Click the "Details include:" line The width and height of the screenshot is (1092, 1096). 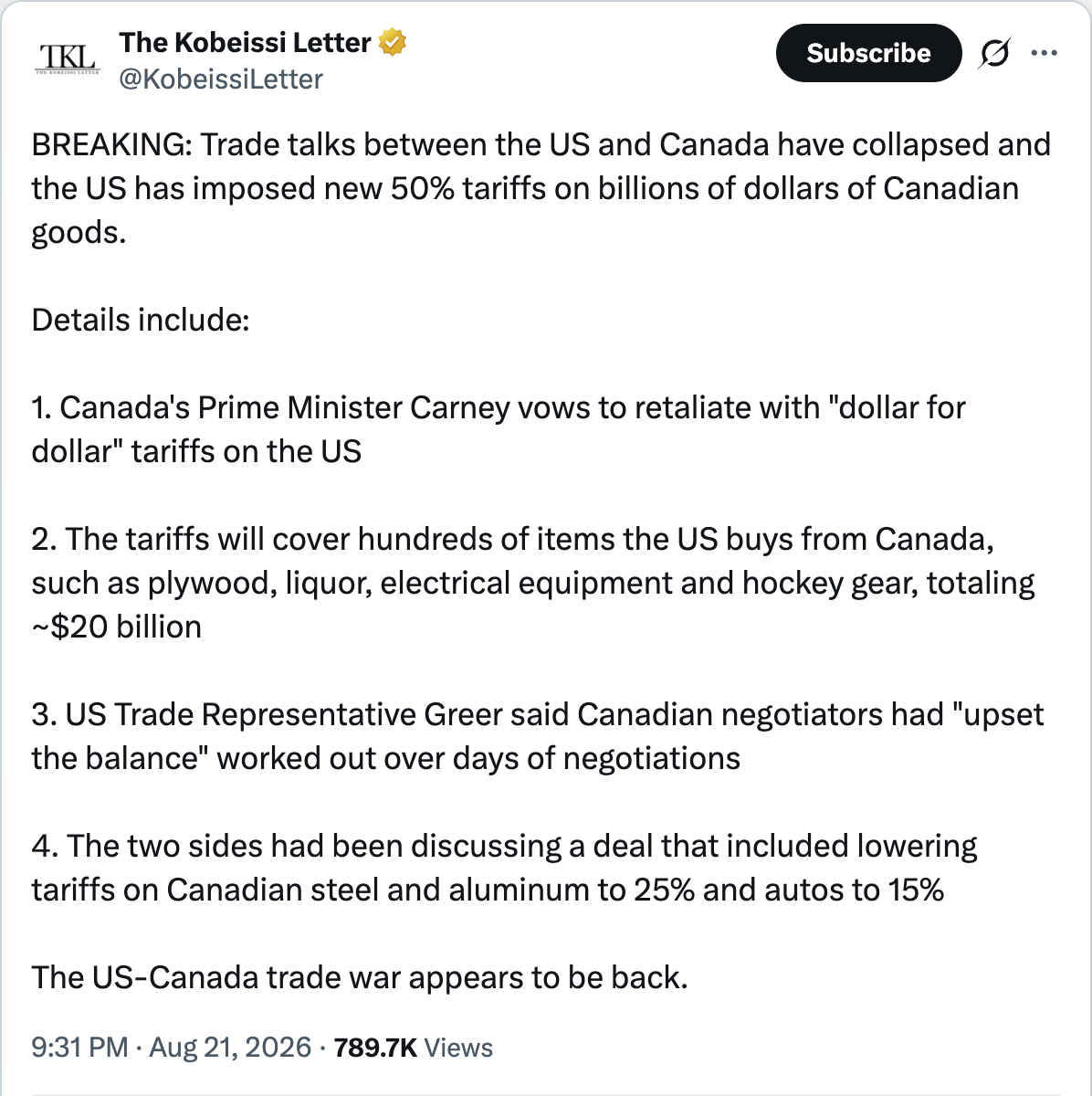141,320
